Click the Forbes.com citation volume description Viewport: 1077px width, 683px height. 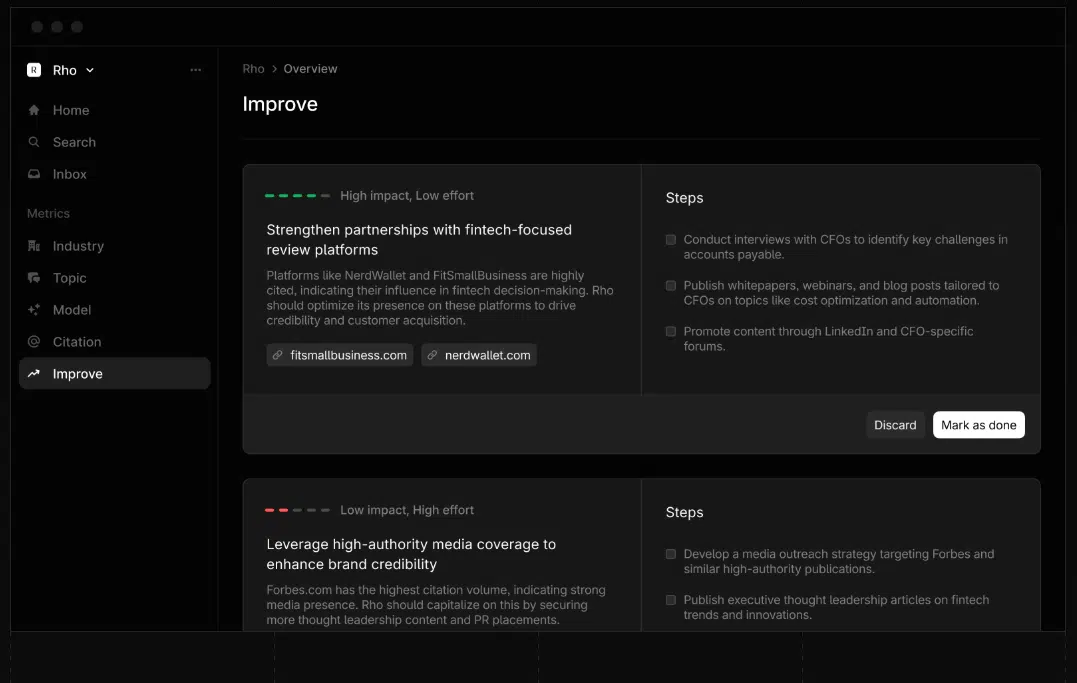(x=436, y=605)
